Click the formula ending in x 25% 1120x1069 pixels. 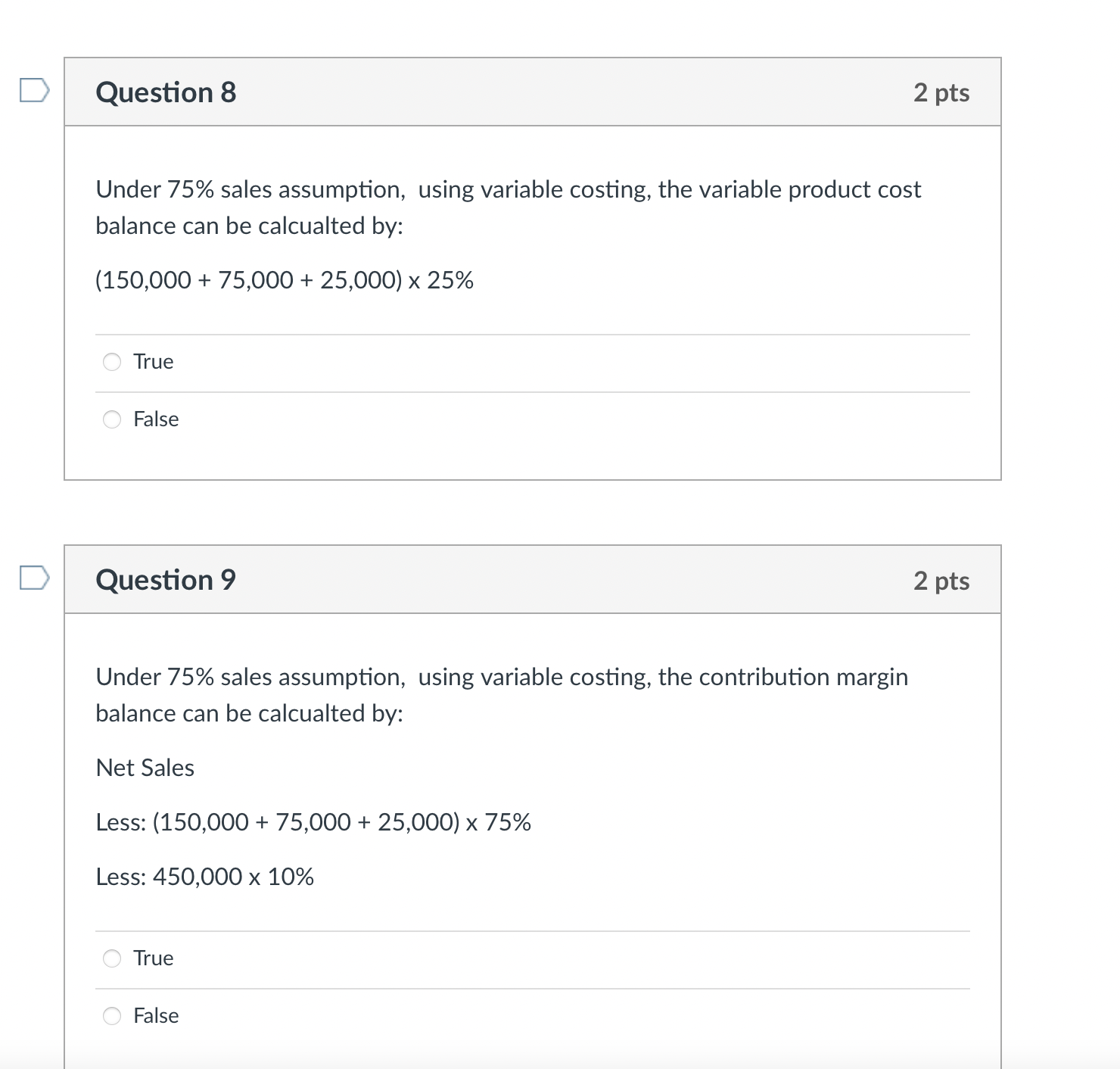pyautogui.click(x=285, y=281)
